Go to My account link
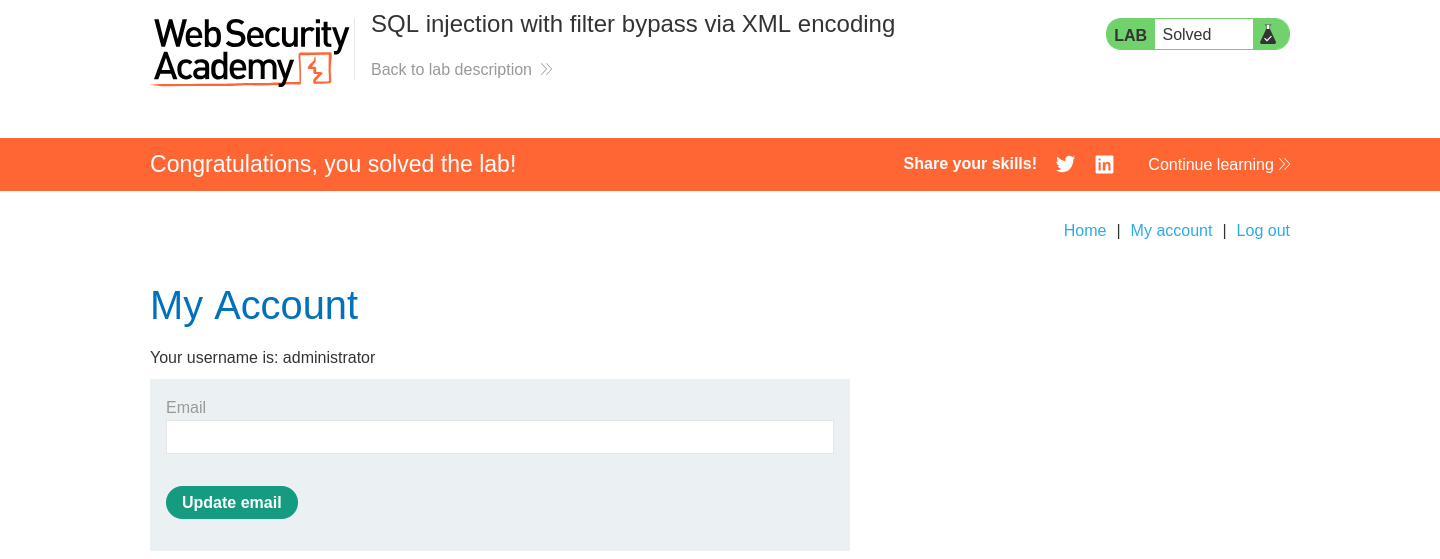The height and width of the screenshot is (559, 1440). pyautogui.click(x=1171, y=230)
